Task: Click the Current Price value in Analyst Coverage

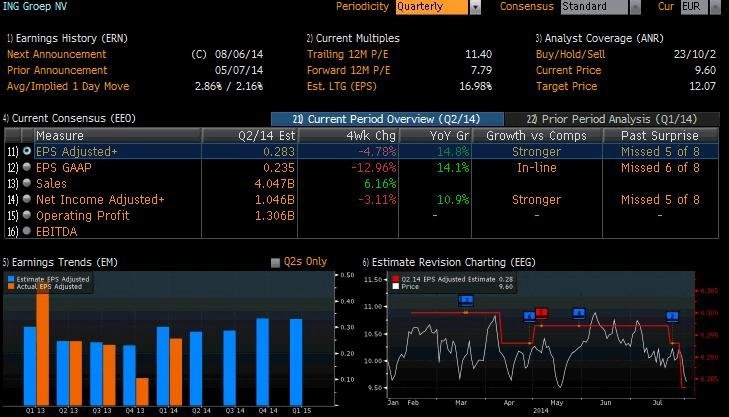Action: point(705,70)
